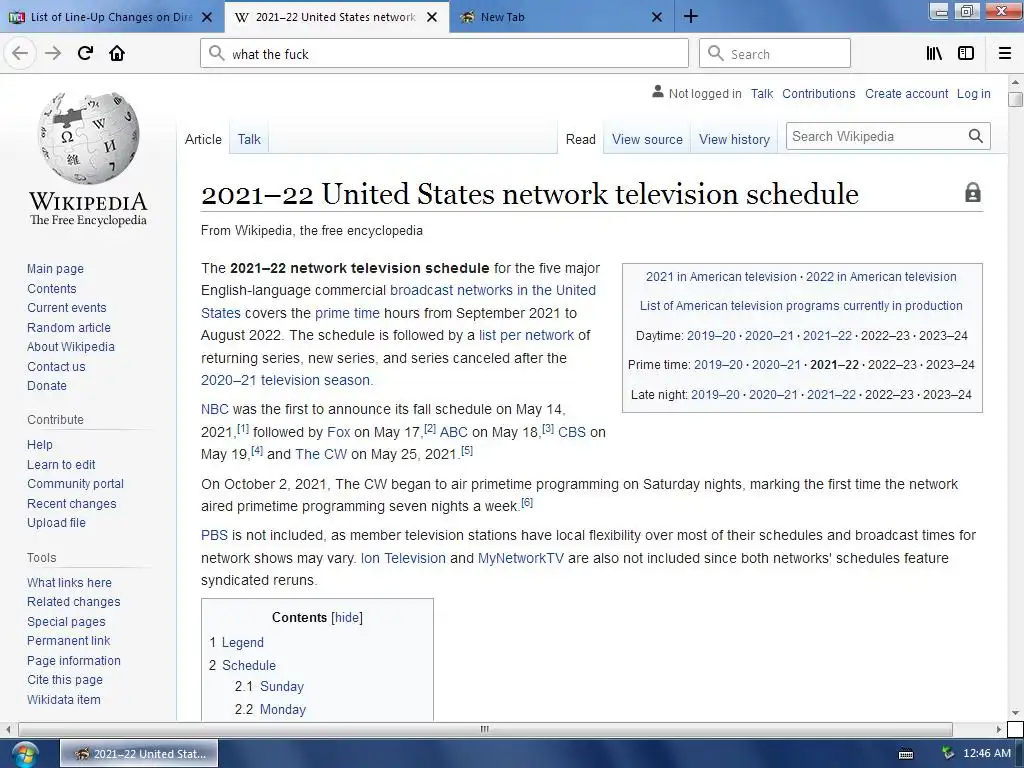Go forward with the browser forward arrow
Image resolution: width=1024 pixels, height=768 pixels.
[53, 54]
